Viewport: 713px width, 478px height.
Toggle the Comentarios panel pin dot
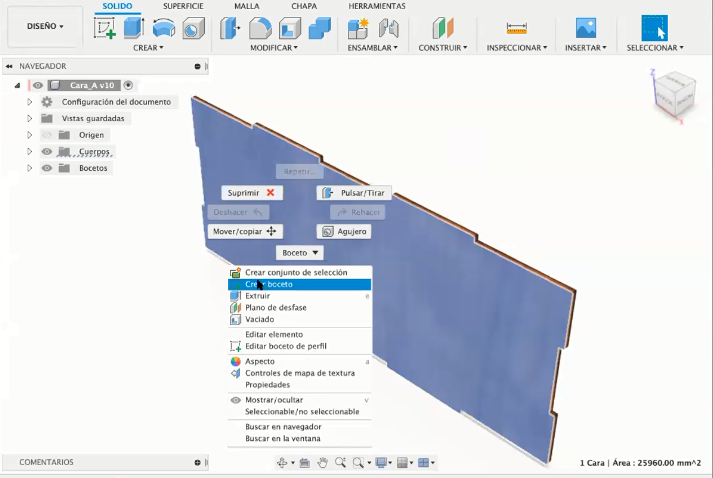197,462
